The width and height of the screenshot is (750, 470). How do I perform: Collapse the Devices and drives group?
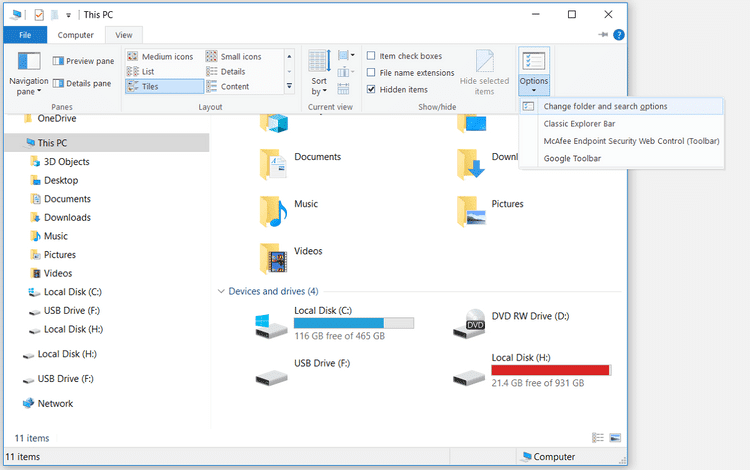221,291
